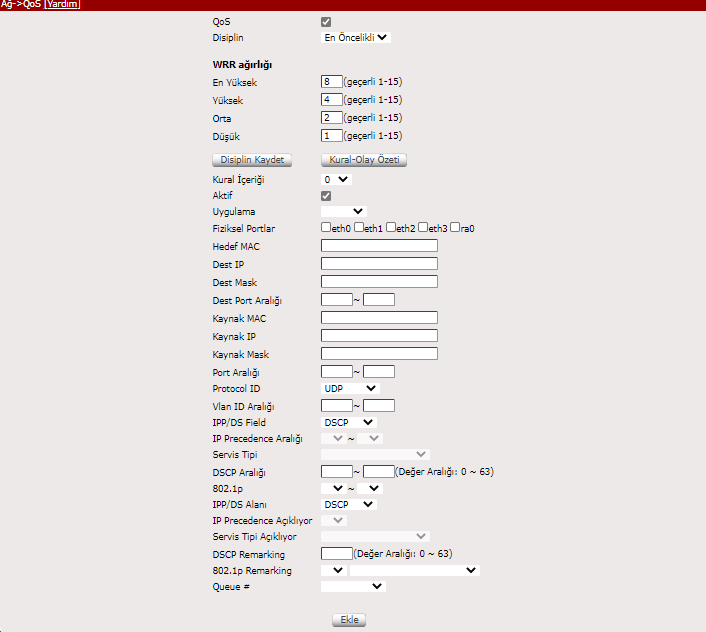Click the Dest Mask input field
This screenshot has height=632, width=706.
point(379,281)
